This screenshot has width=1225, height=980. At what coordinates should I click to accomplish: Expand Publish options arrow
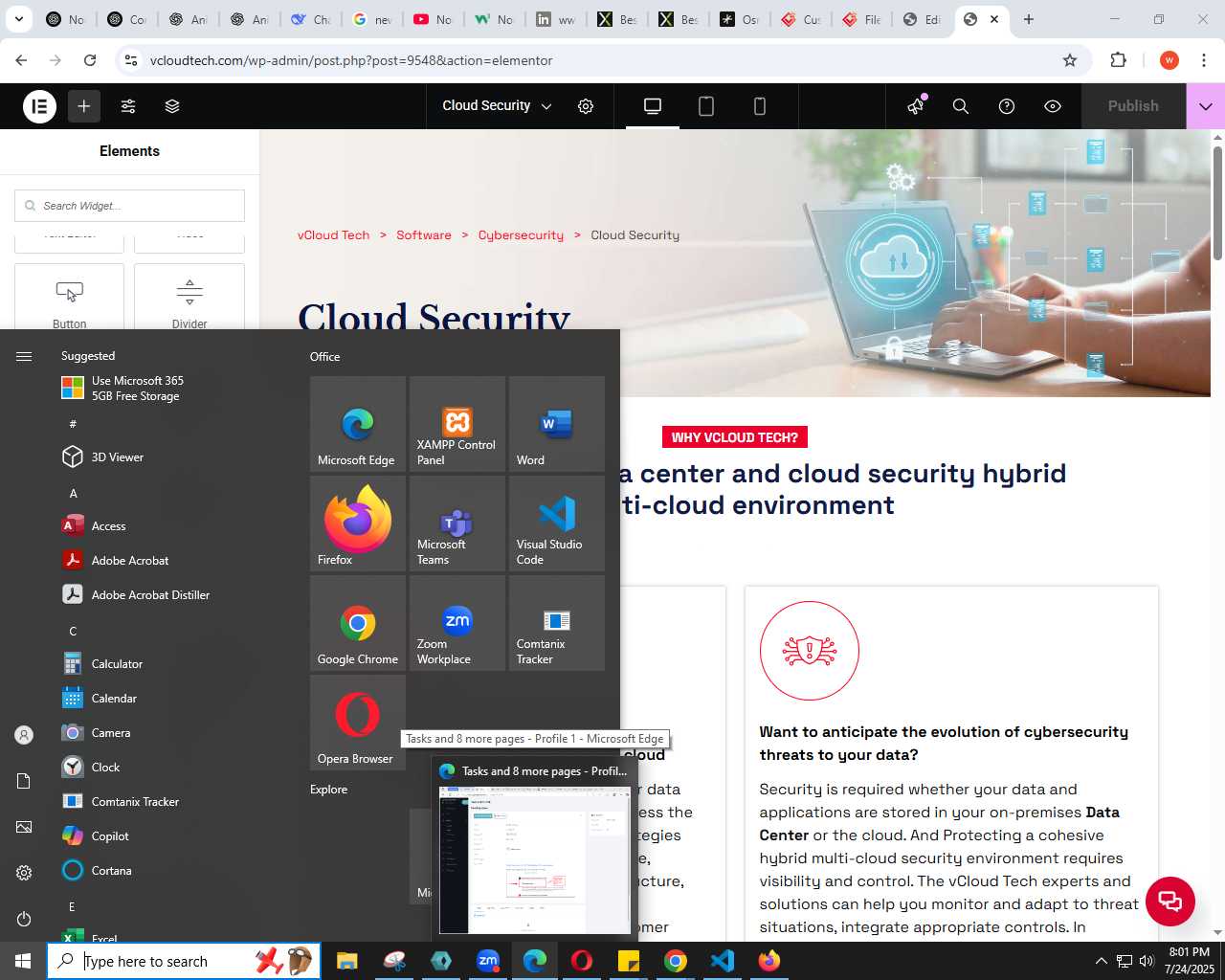coord(1206,106)
